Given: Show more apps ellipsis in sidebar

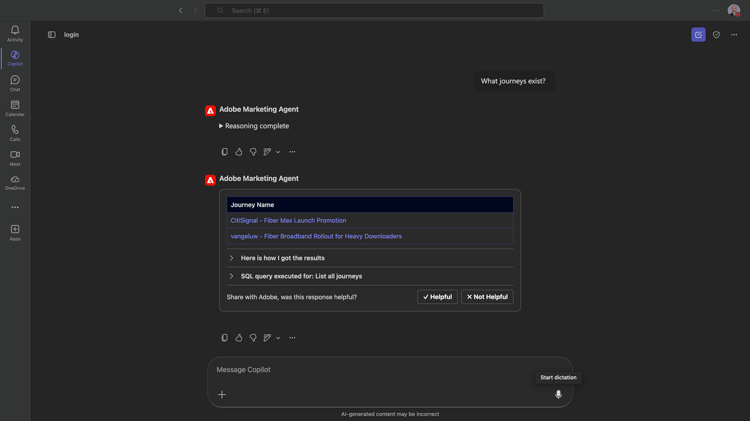Looking at the screenshot, I should pos(15,207).
